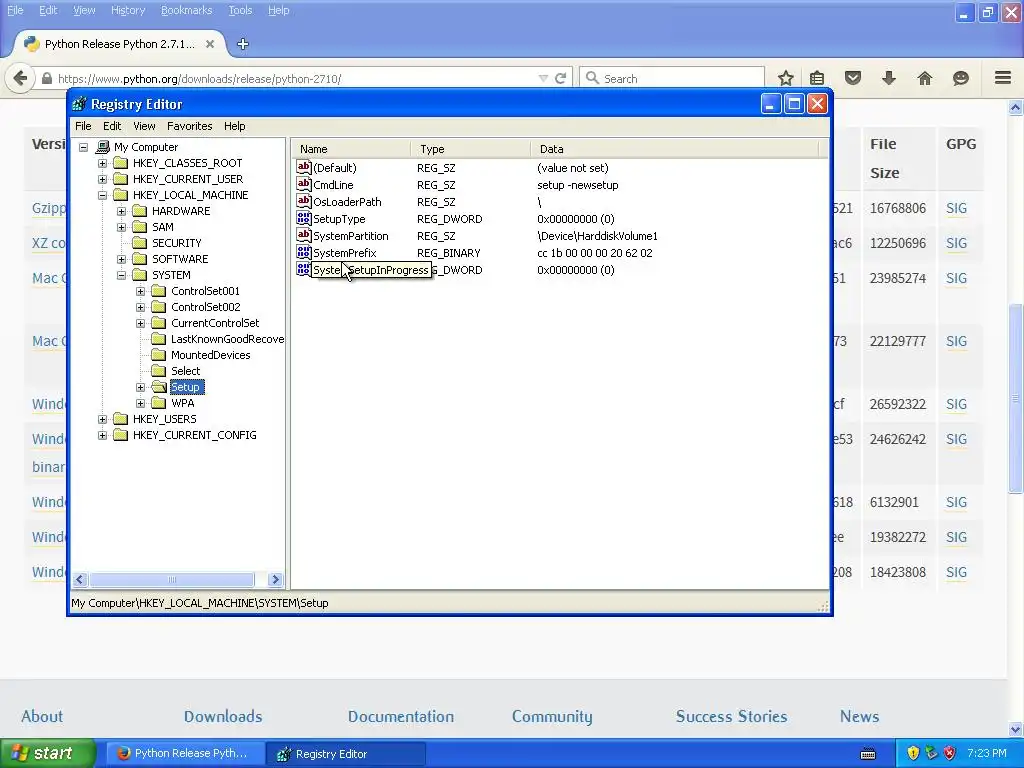
Task: Open Registry Editor Help menu
Action: tap(234, 126)
